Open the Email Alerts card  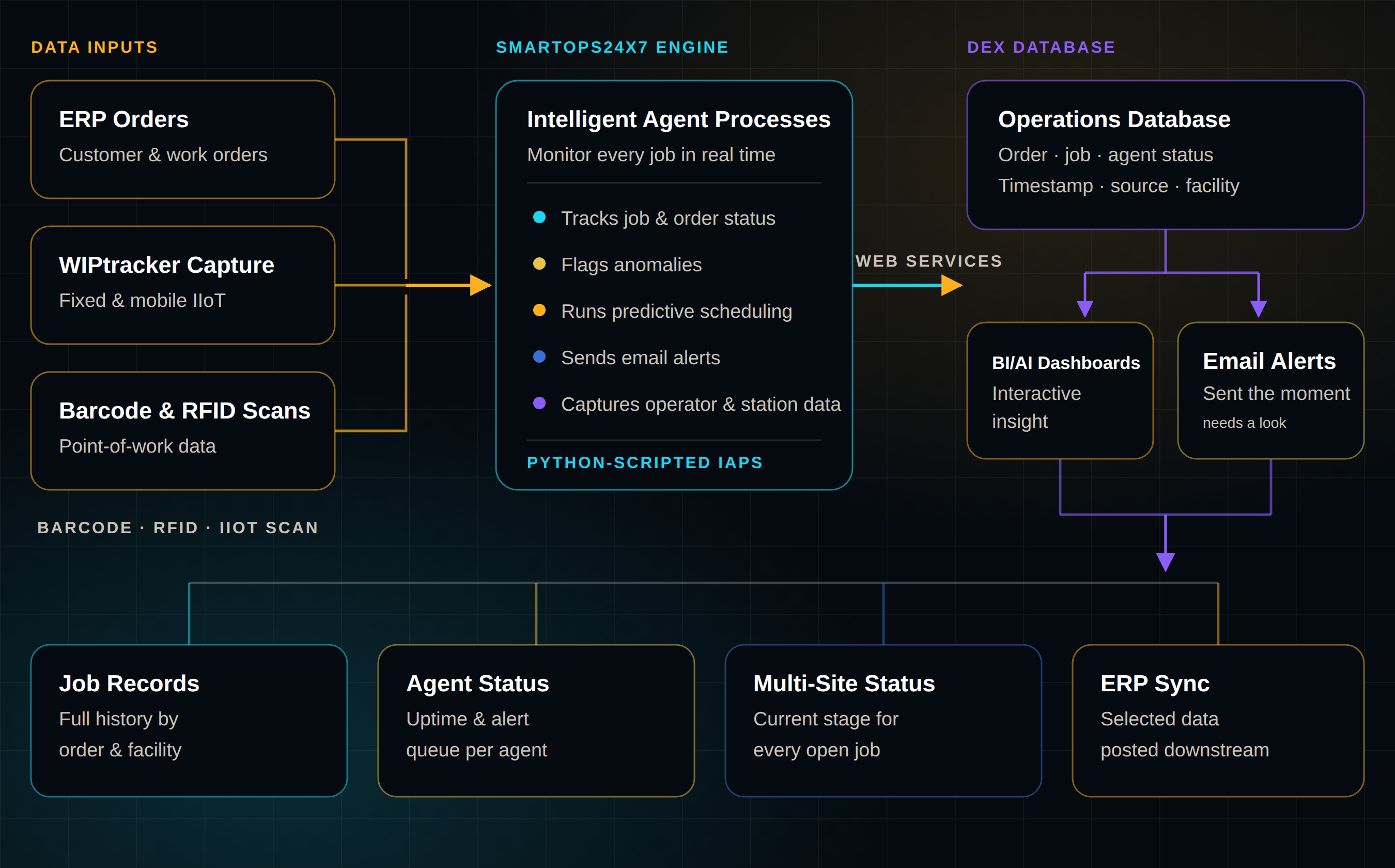point(1271,391)
